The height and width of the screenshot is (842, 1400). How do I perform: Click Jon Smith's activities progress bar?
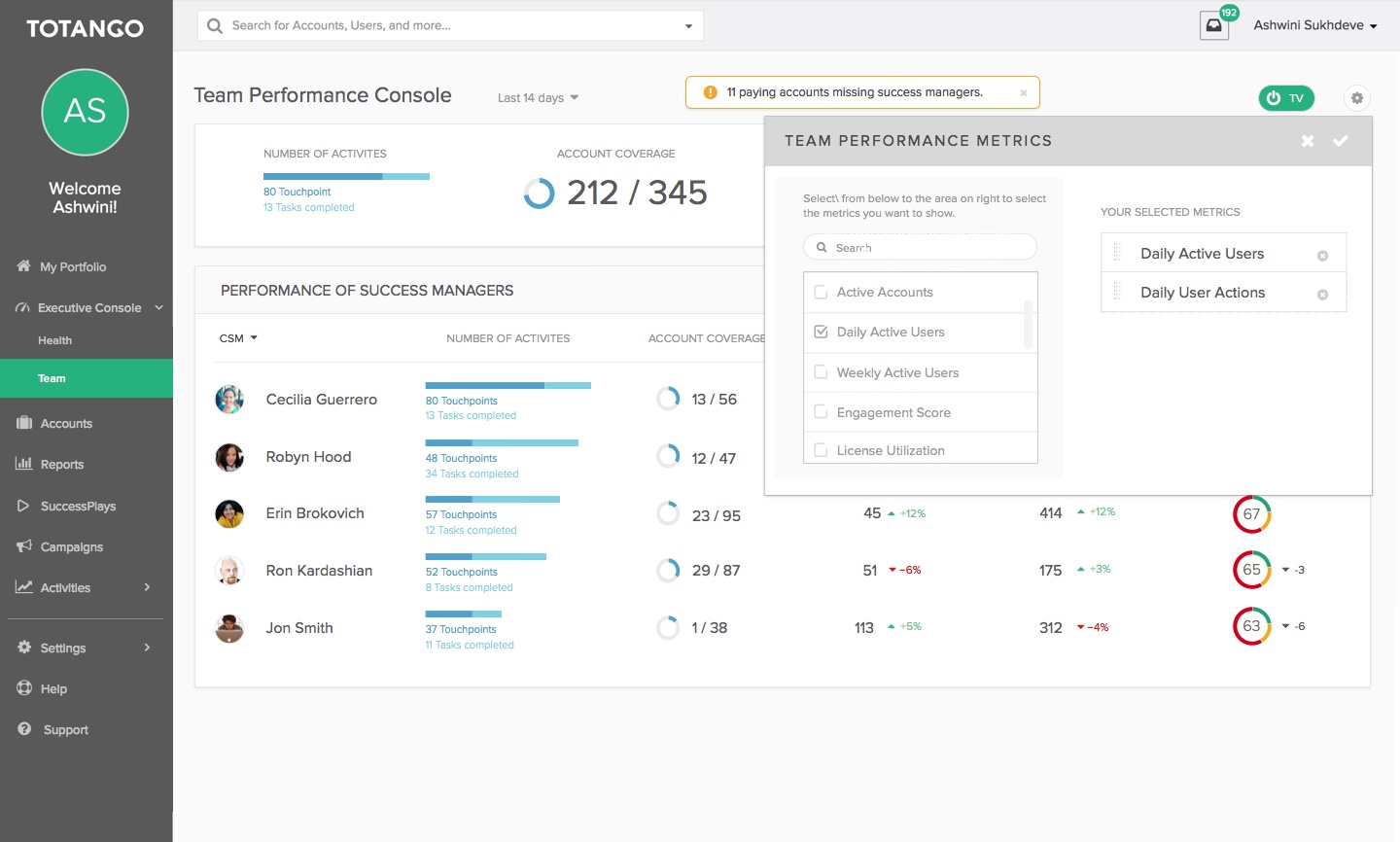tap(463, 614)
